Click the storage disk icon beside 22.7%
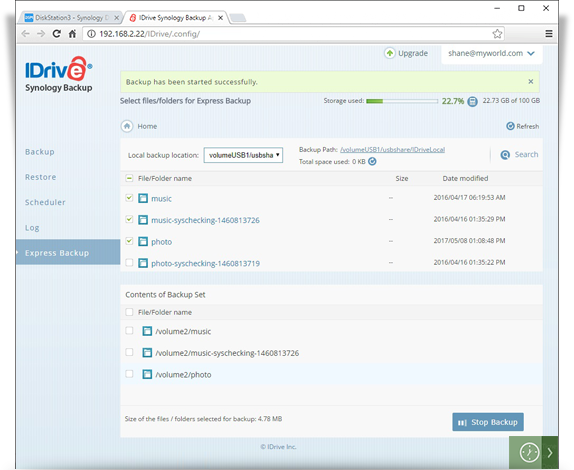 coord(473,101)
